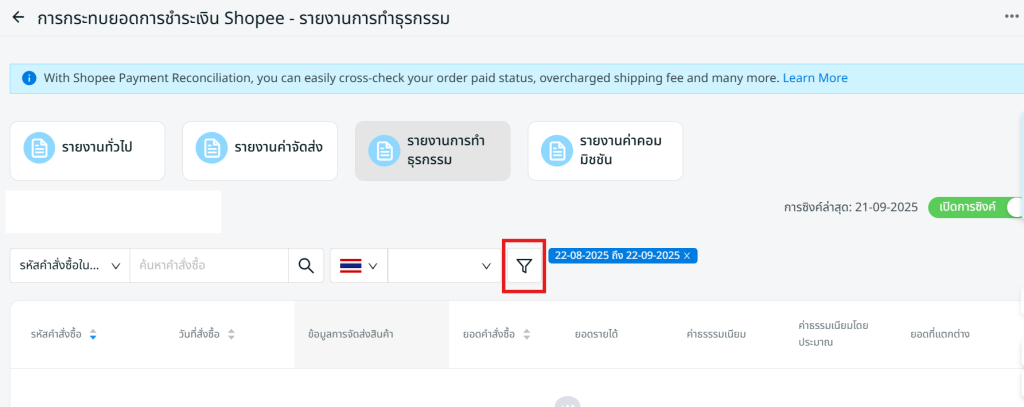Click the filter funnel icon
Image resolution: width=1024 pixels, height=407 pixels.
(x=524, y=266)
